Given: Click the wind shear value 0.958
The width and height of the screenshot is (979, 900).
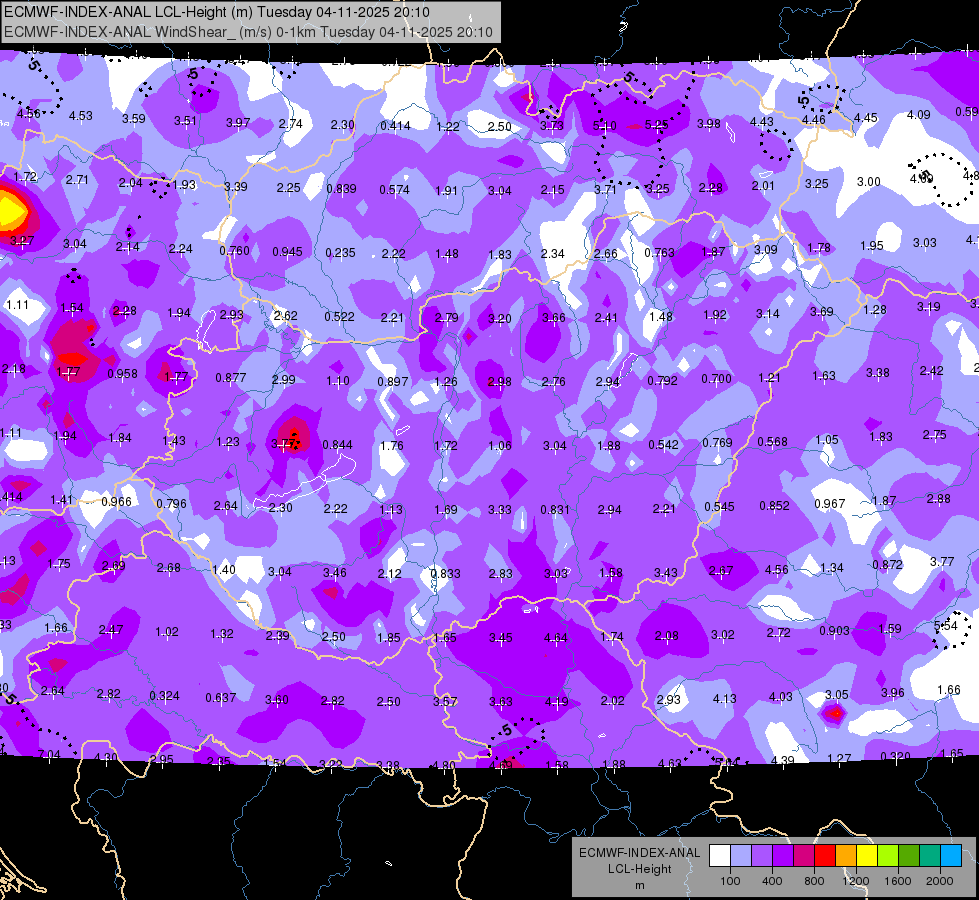Looking at the screenshot, I should coord(122,373).
